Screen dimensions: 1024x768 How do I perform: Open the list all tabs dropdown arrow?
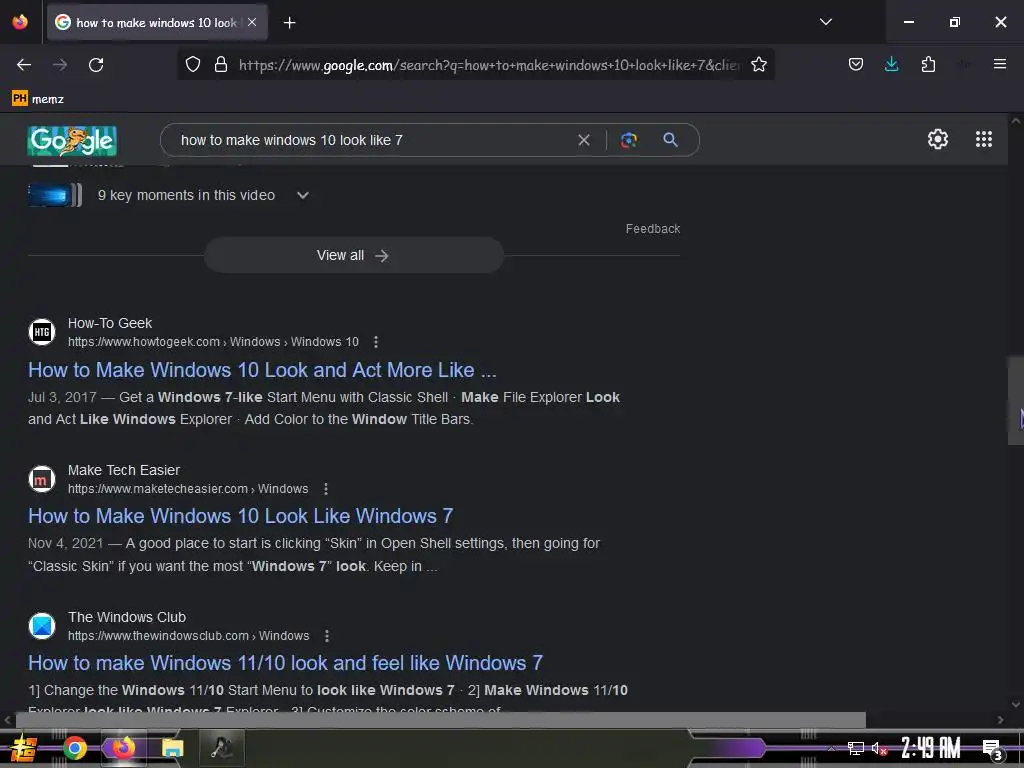(x=825, y=22)
